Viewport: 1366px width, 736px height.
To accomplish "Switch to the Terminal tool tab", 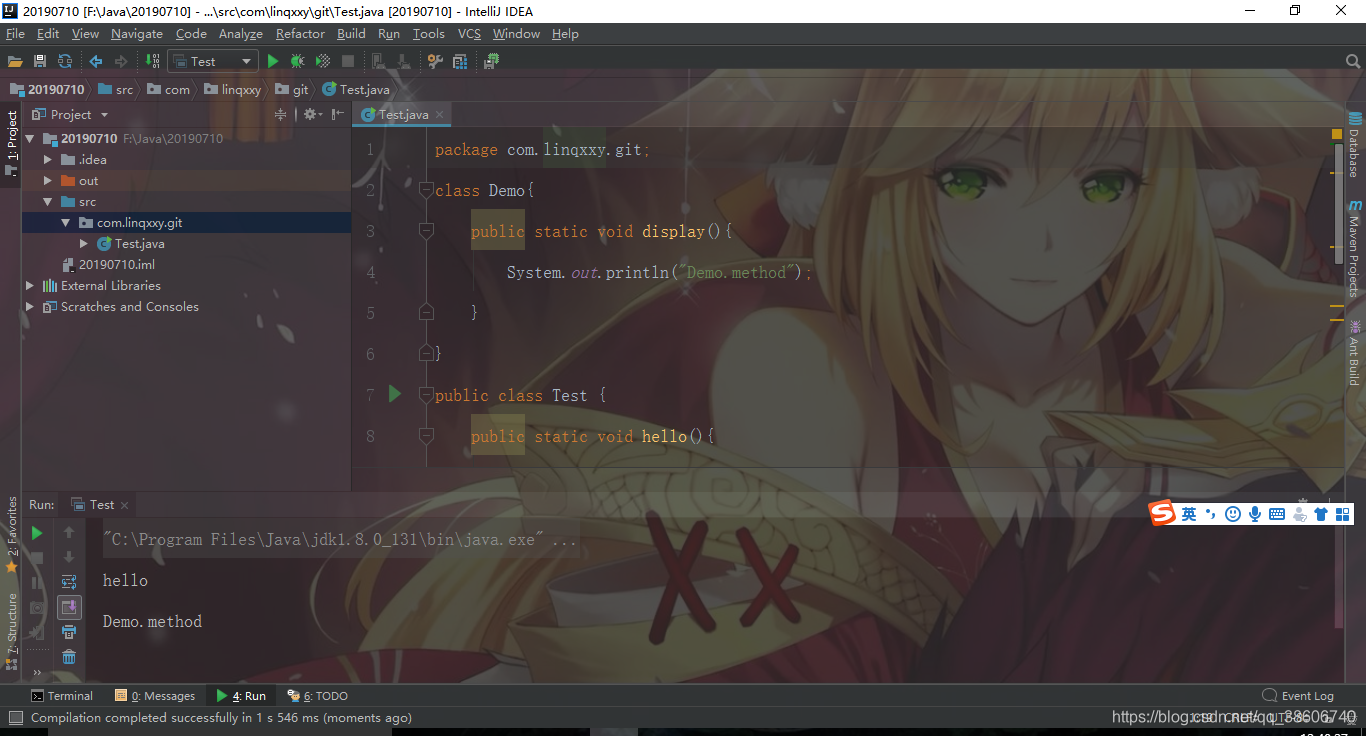I will click(x=62, y=696).
